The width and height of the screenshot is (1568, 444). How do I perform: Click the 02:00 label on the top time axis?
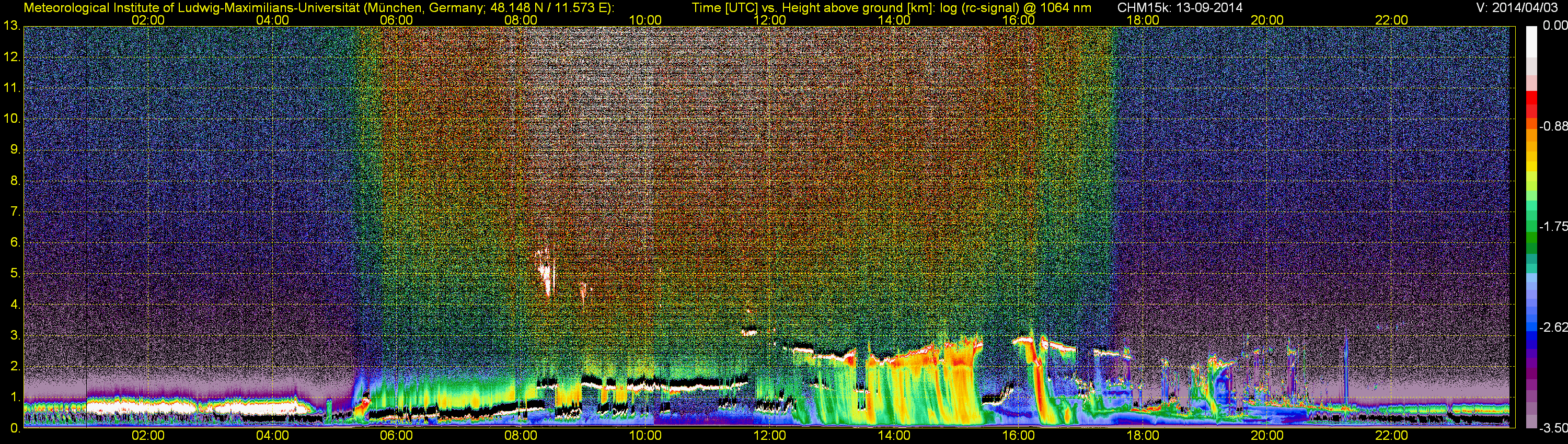pyautogui.click(x=148, y=20)
